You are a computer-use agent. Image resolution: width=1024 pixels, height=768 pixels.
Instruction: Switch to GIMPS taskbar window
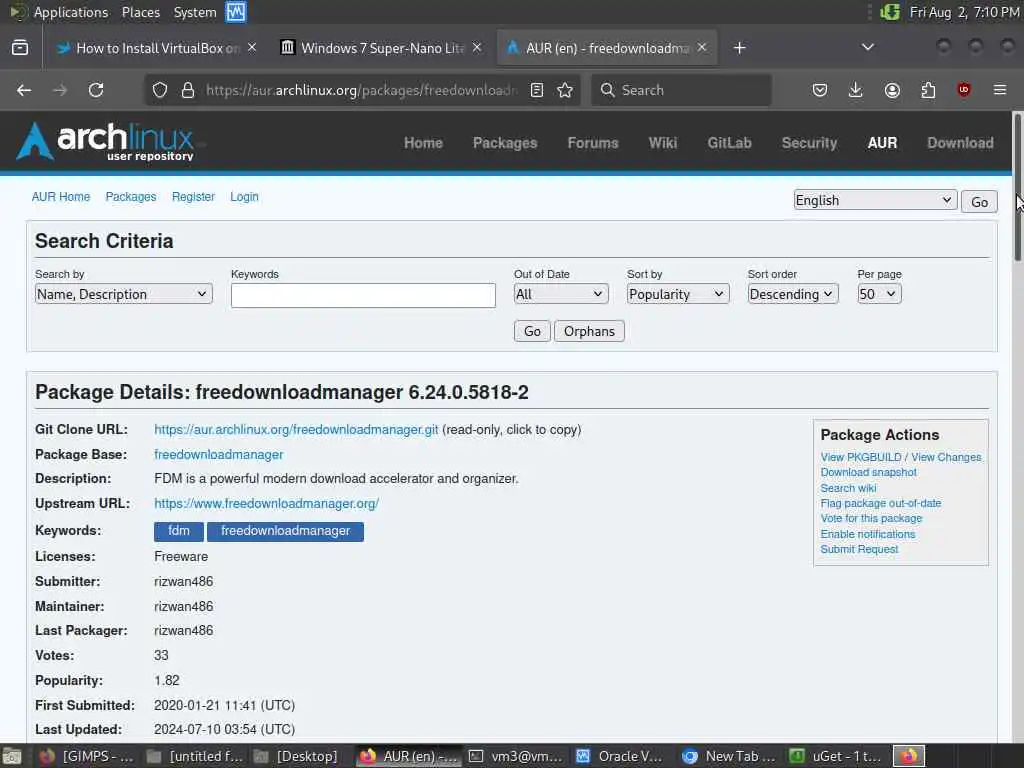(87, 756)
